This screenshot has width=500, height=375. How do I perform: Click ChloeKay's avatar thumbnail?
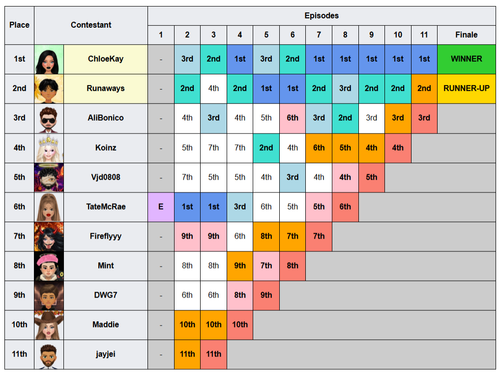point(49,59)
